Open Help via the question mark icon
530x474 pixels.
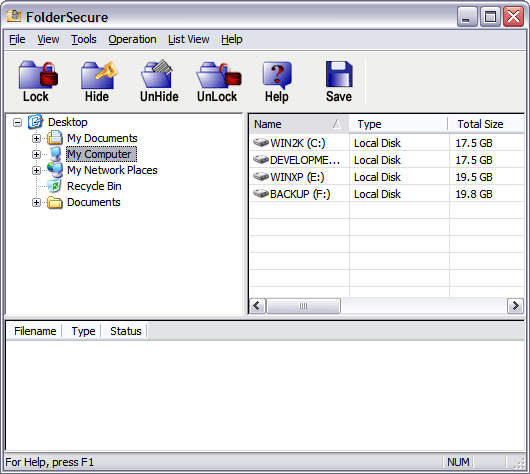coord(277,74)
